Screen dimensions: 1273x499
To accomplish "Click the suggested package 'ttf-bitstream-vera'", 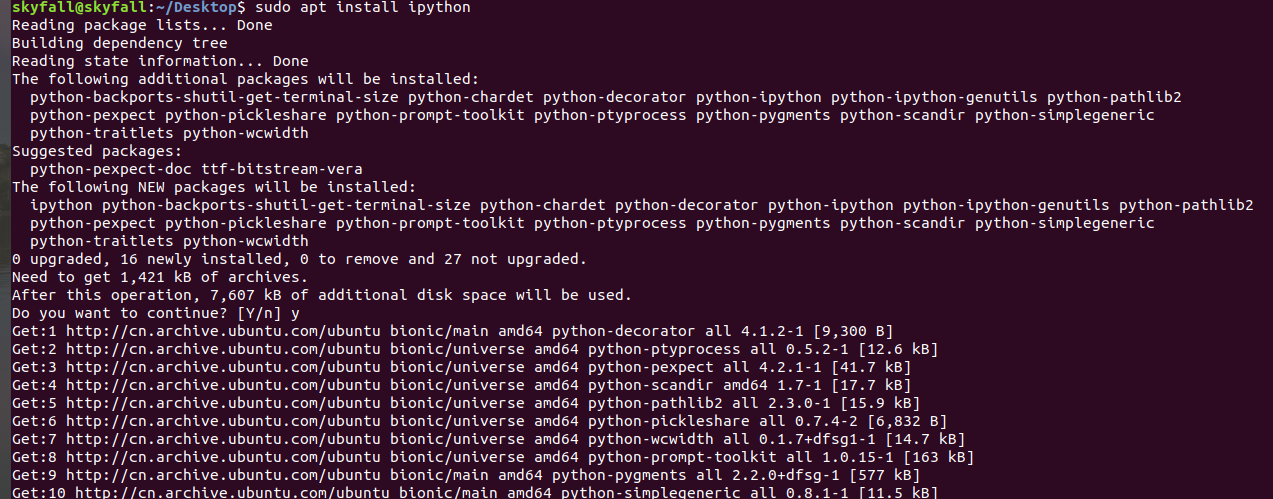I will (282, 169).
